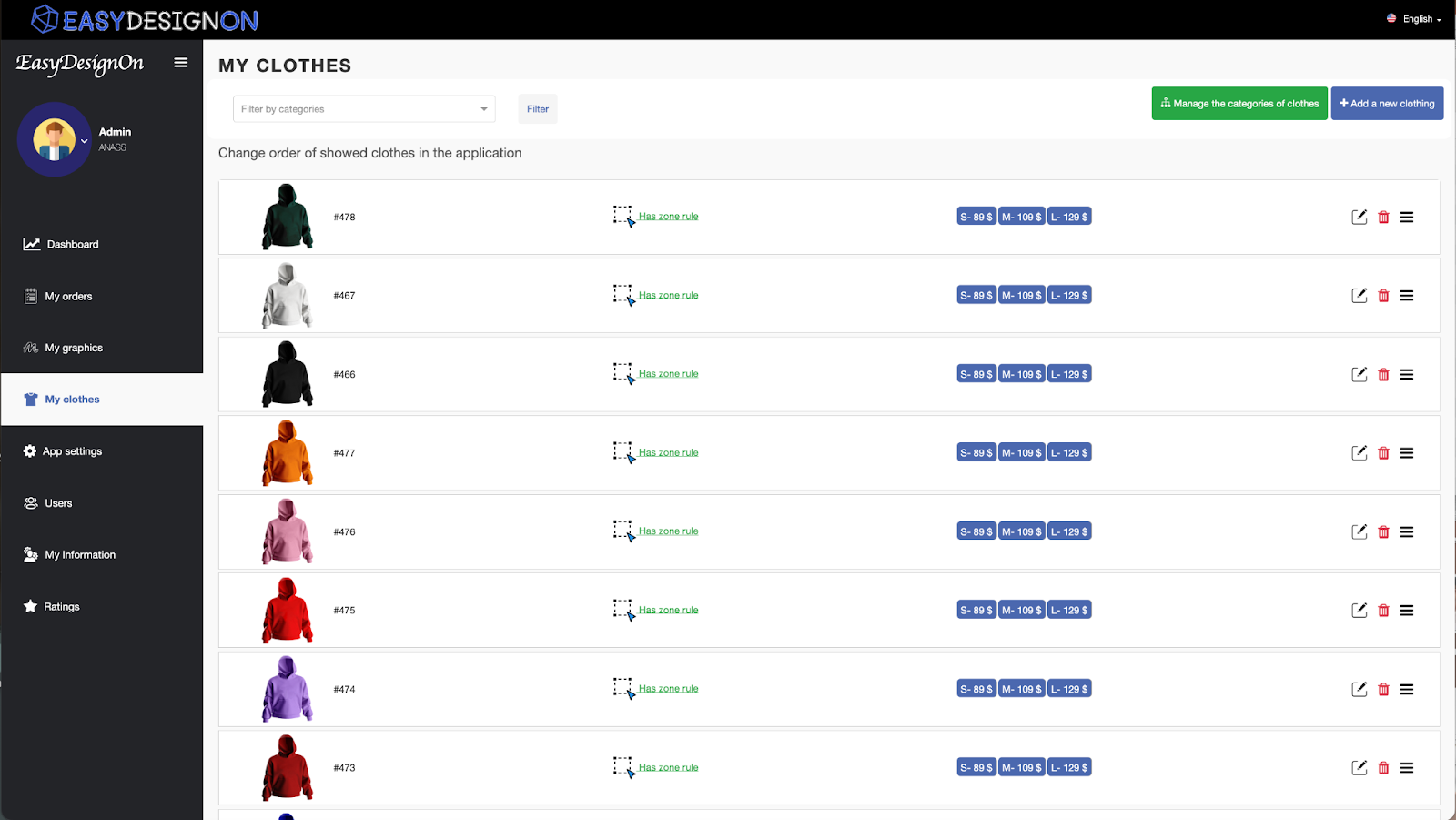Click the orange hoodie #477 thumbnail

[x=287, y=452]
